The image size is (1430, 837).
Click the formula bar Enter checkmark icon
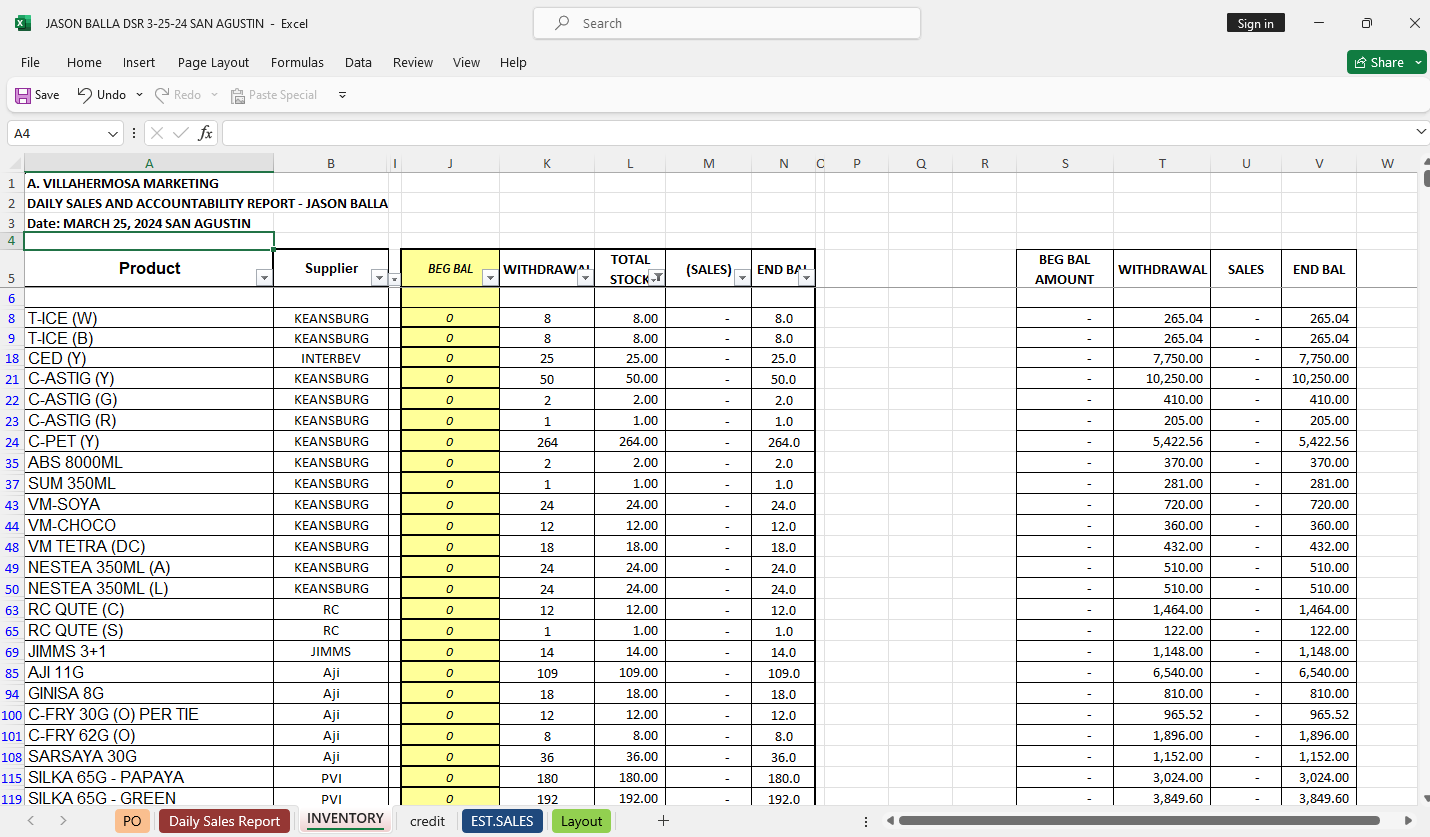181,133
